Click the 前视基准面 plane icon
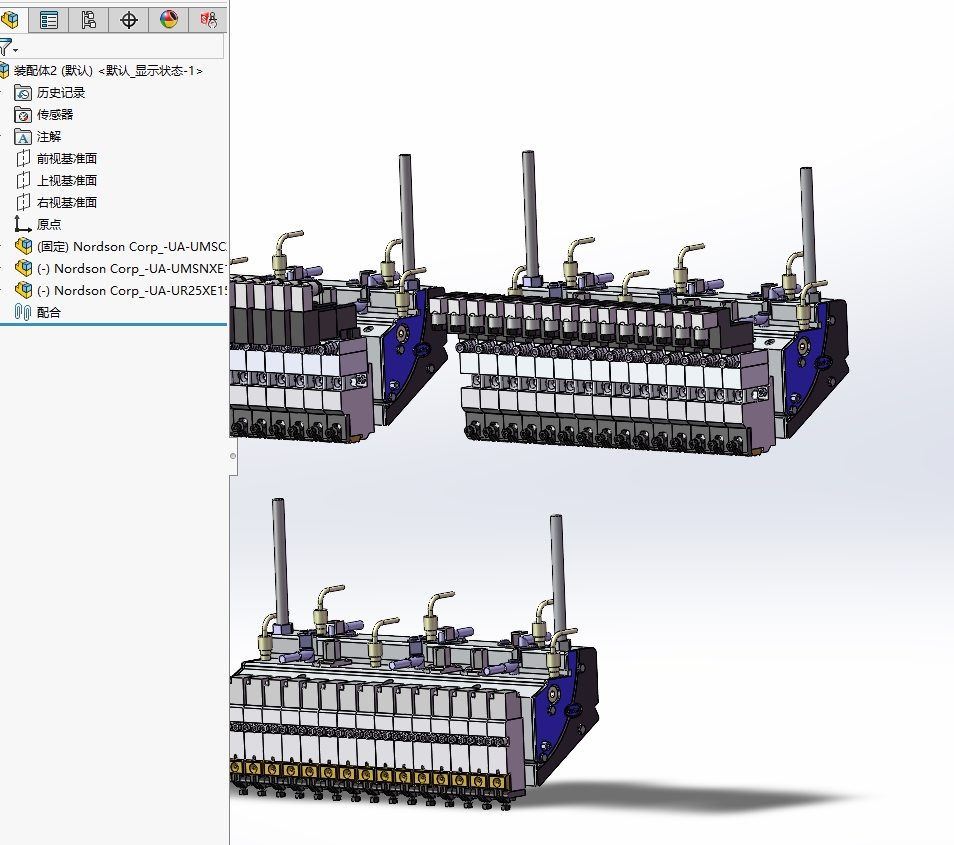Screen dimensions: 954x845 (x=23, y=158)
